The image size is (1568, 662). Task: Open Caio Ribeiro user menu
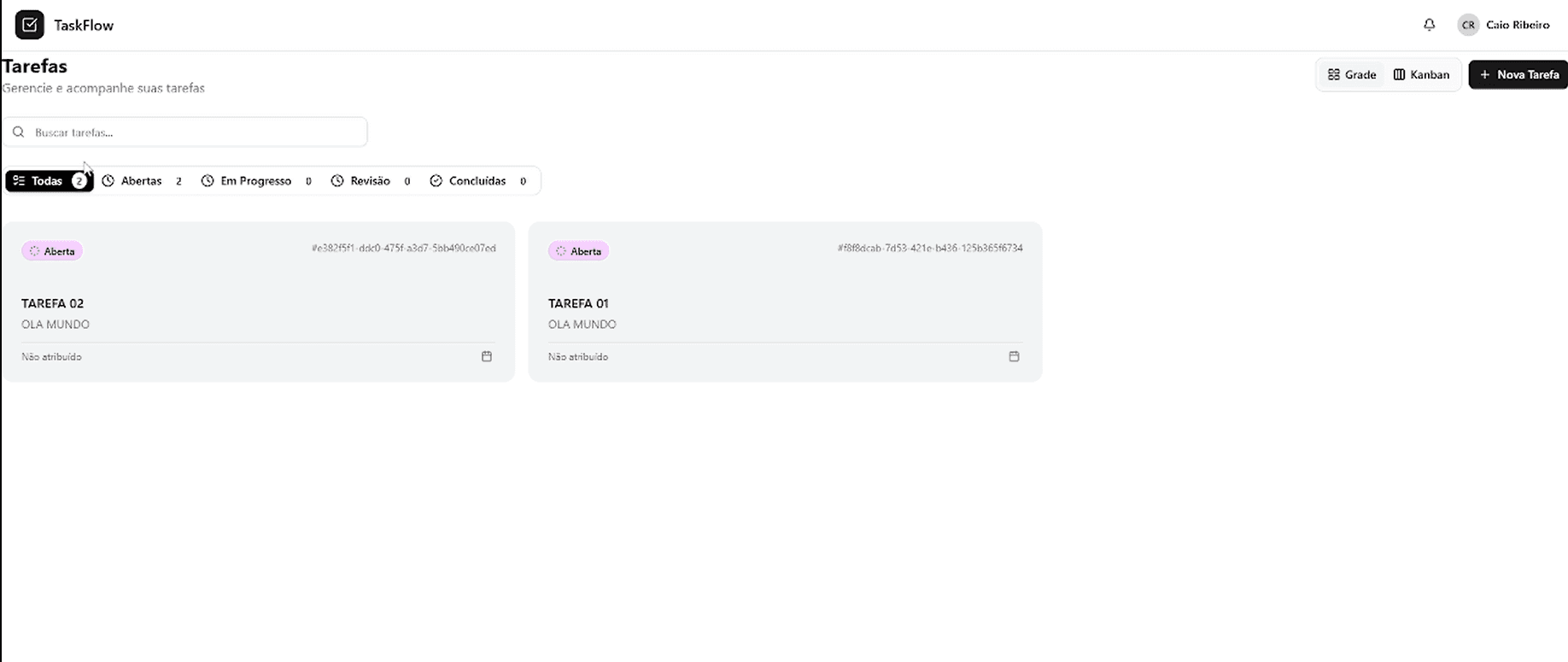coord(1517,25)
